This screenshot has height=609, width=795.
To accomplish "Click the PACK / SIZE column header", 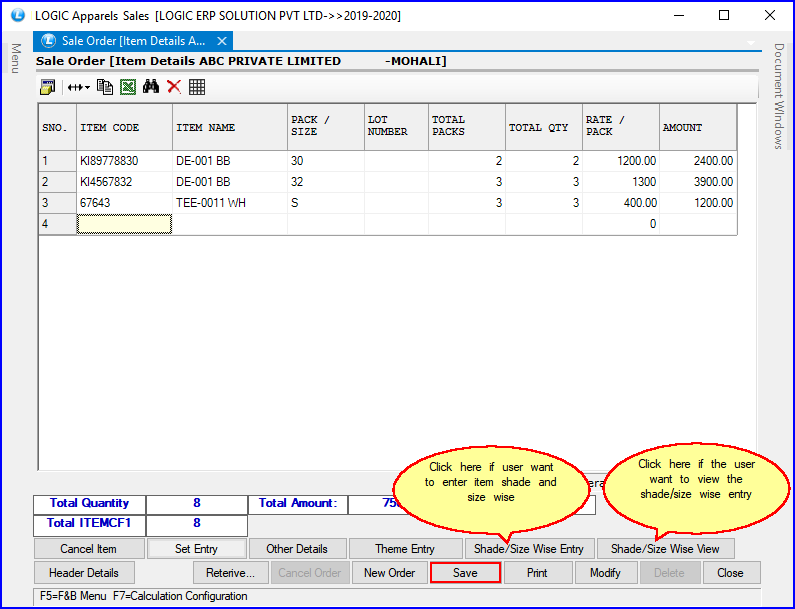I will pos(326,127).
